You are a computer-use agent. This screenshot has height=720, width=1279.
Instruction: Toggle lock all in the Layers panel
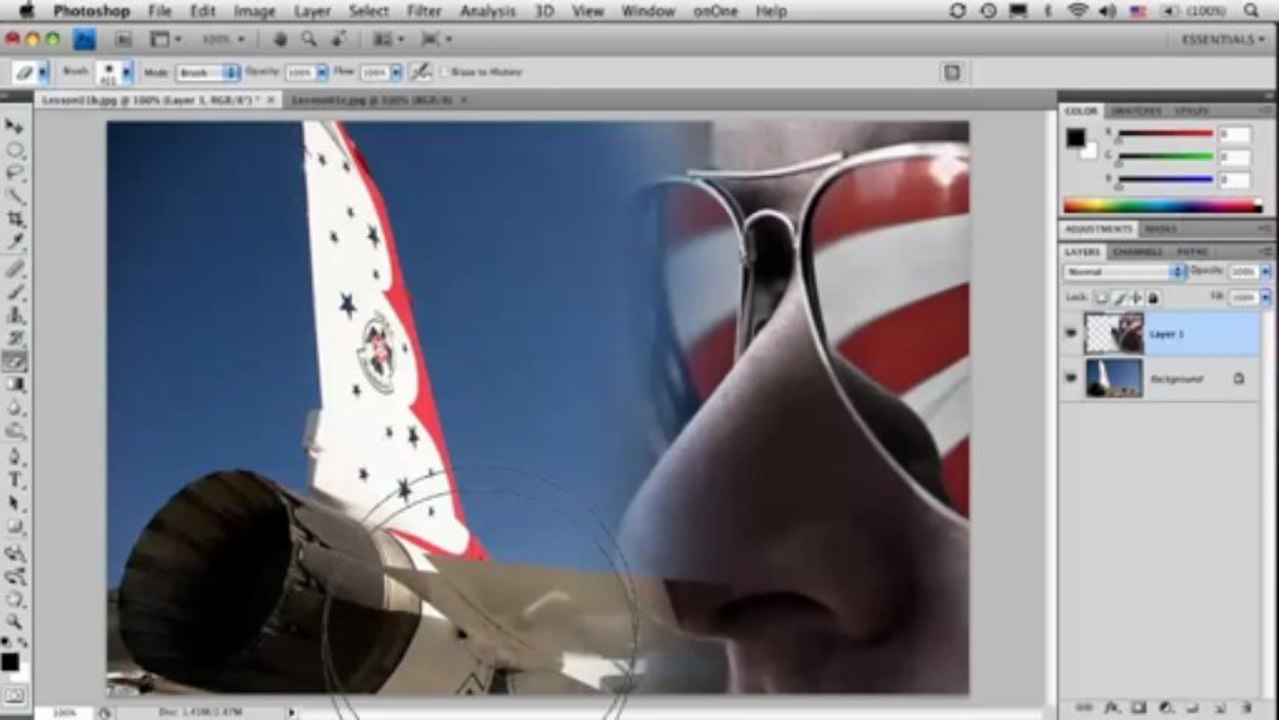(x=1152, y=297)
